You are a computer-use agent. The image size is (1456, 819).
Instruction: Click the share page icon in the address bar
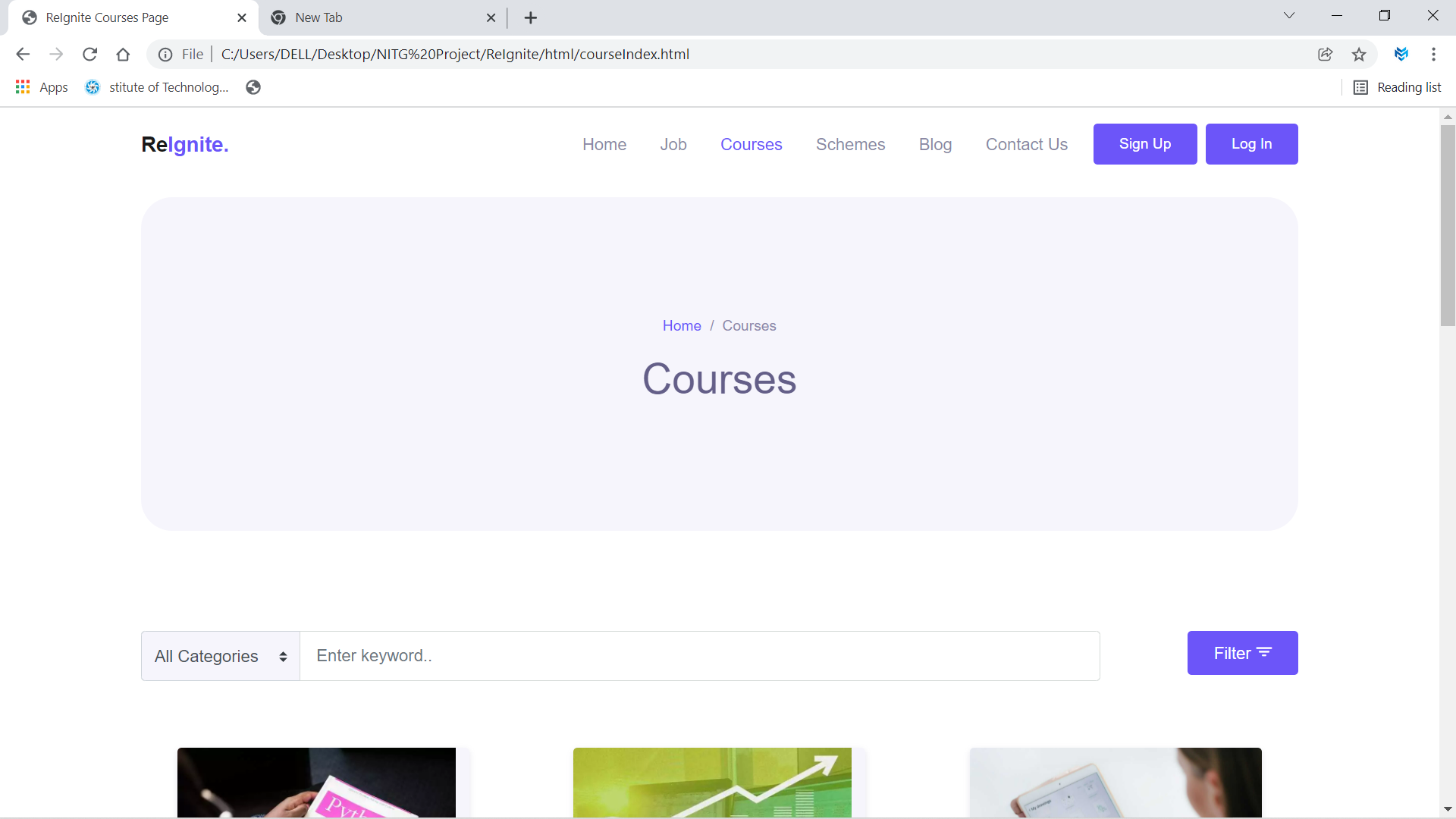click(x=1325, y=55)
